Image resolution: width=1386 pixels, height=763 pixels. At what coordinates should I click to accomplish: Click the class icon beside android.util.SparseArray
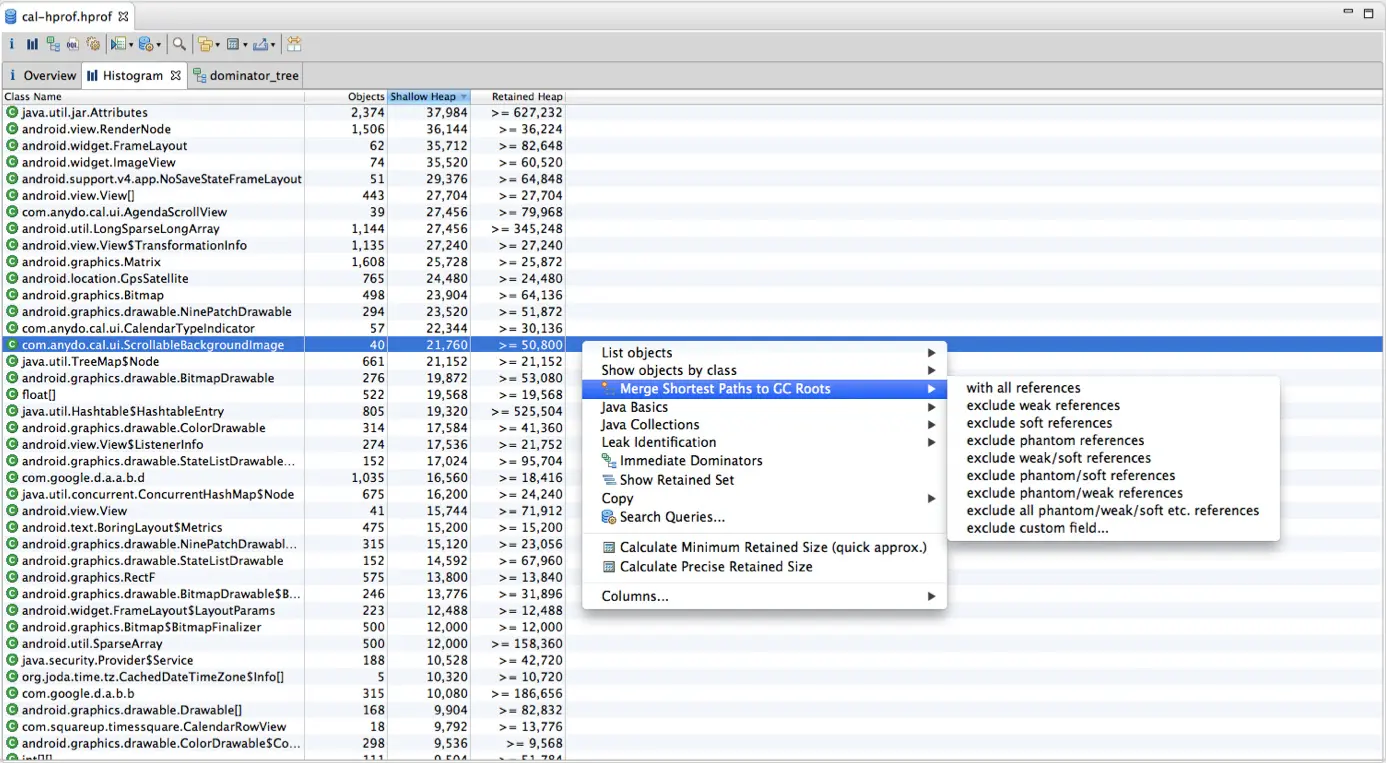click(x=12, y=644)
